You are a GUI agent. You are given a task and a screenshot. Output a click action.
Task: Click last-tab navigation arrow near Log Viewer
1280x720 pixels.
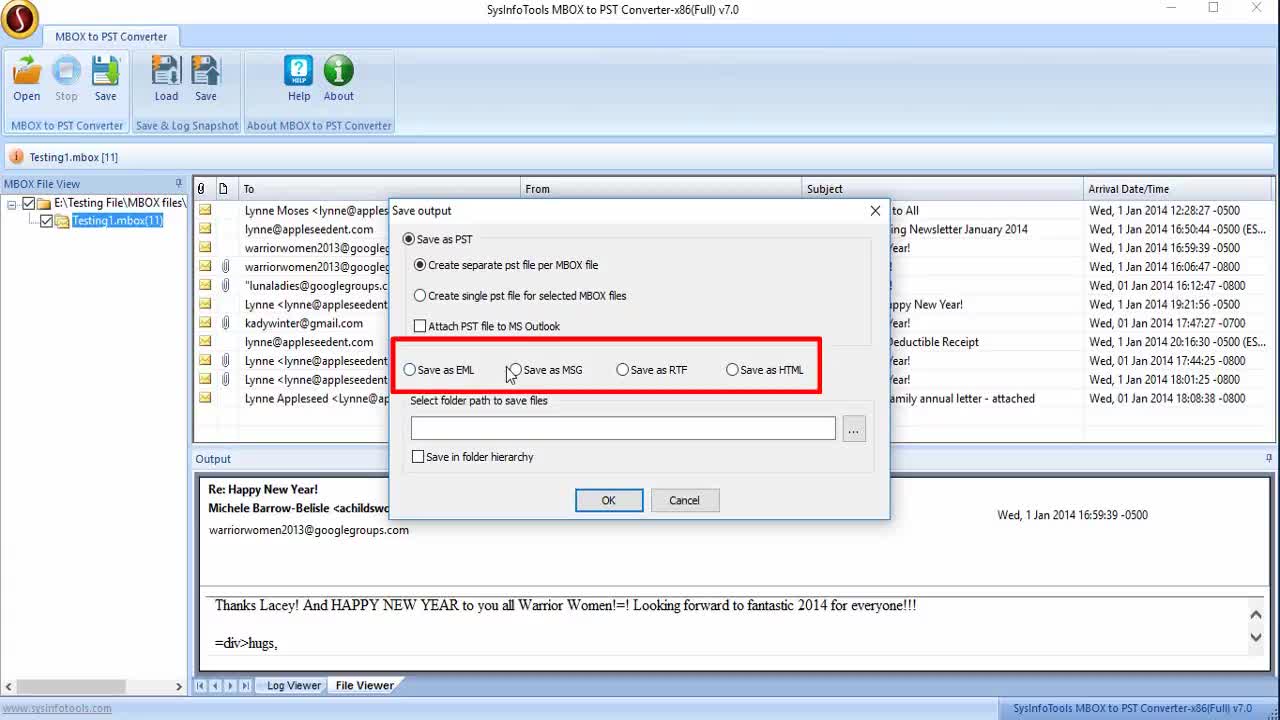coord(246,686)
